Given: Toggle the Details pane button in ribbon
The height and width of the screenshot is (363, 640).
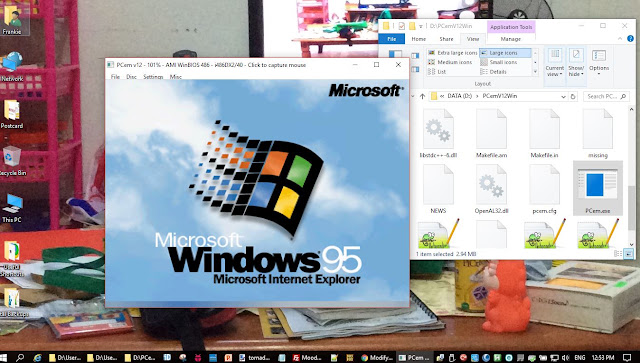Looking at the screenshot, I should (x=415, y=69).
